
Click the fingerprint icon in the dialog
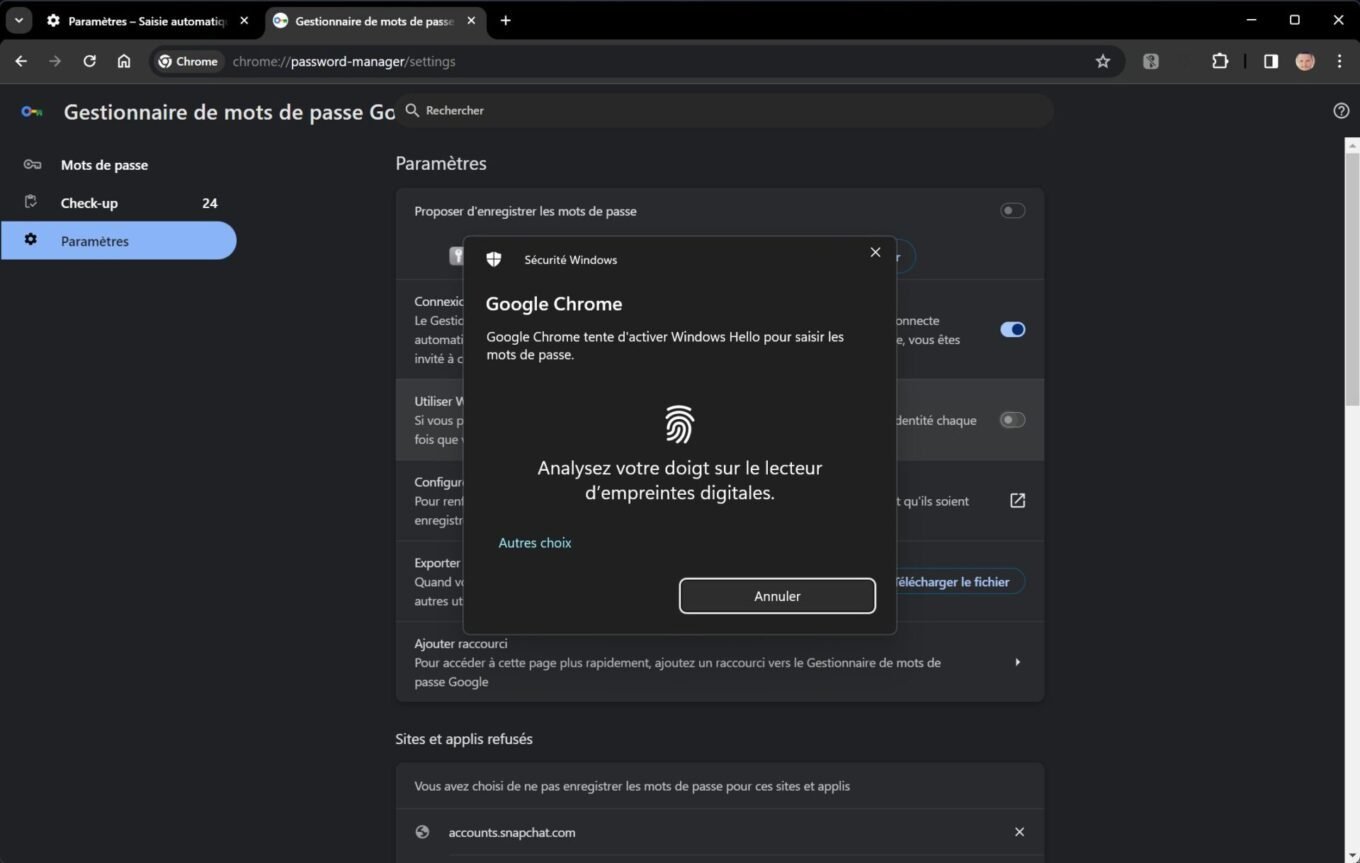(680, 424)
